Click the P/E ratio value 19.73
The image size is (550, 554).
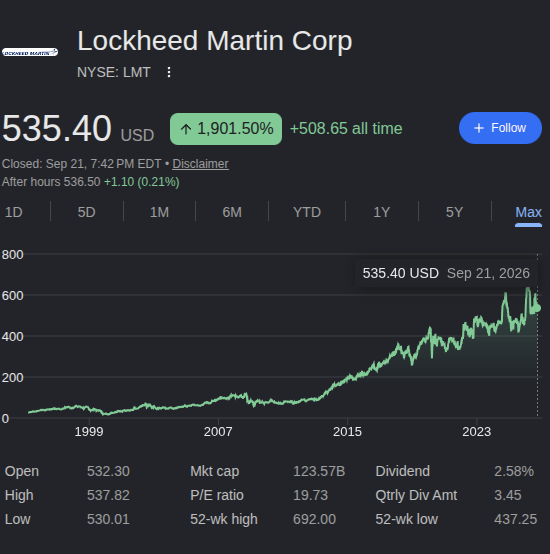[x=311, y=495]
